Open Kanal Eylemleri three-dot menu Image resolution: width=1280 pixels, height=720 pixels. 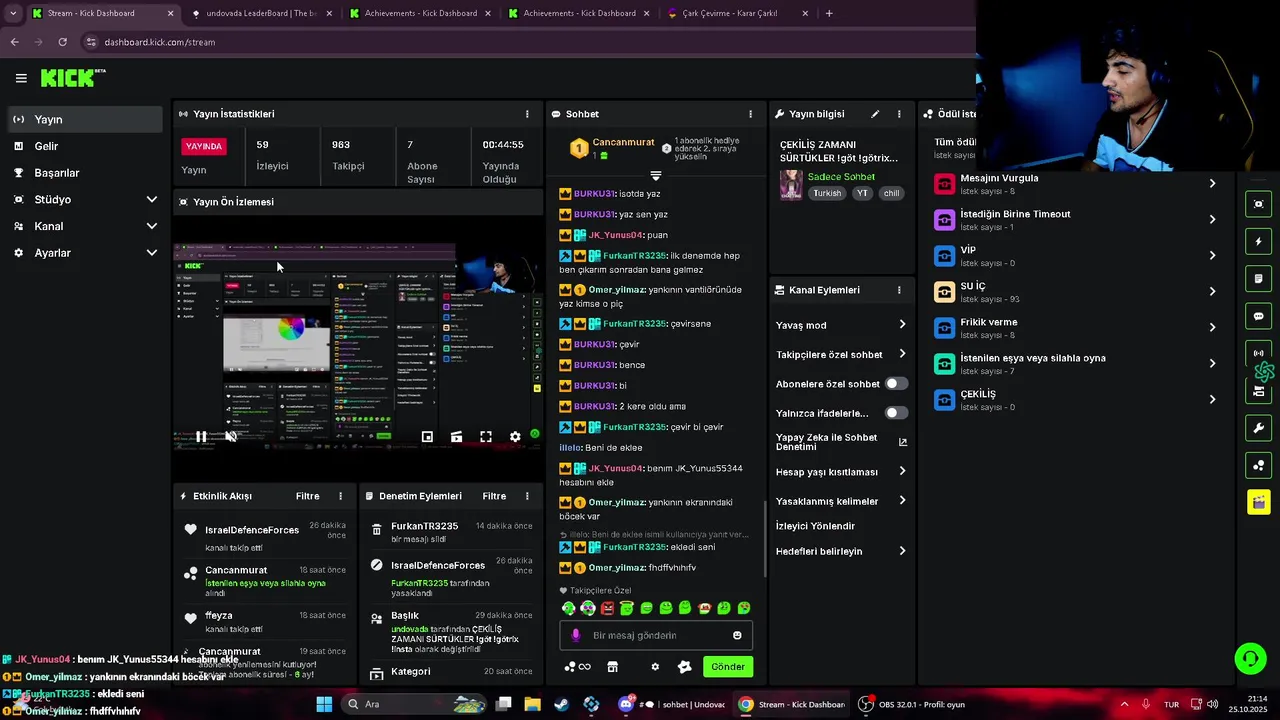[x=899, y=290]
